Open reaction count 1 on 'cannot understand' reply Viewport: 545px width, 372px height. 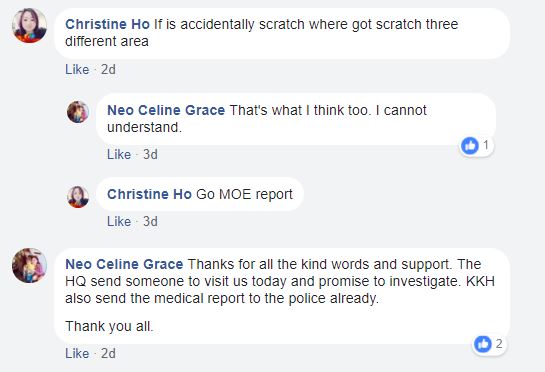(x=486, y=145)
